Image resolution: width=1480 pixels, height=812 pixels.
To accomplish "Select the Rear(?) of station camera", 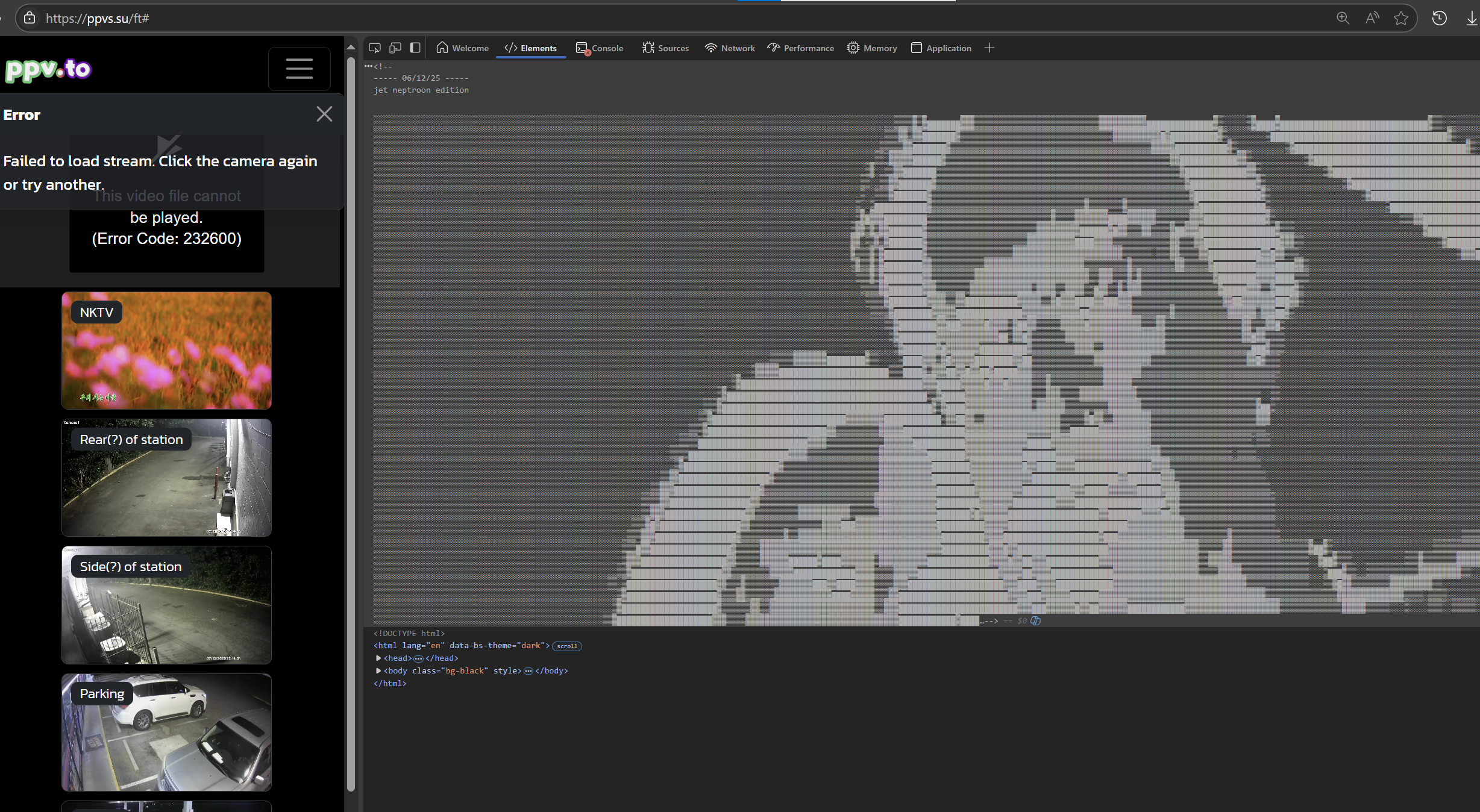I will pos(166,478).
